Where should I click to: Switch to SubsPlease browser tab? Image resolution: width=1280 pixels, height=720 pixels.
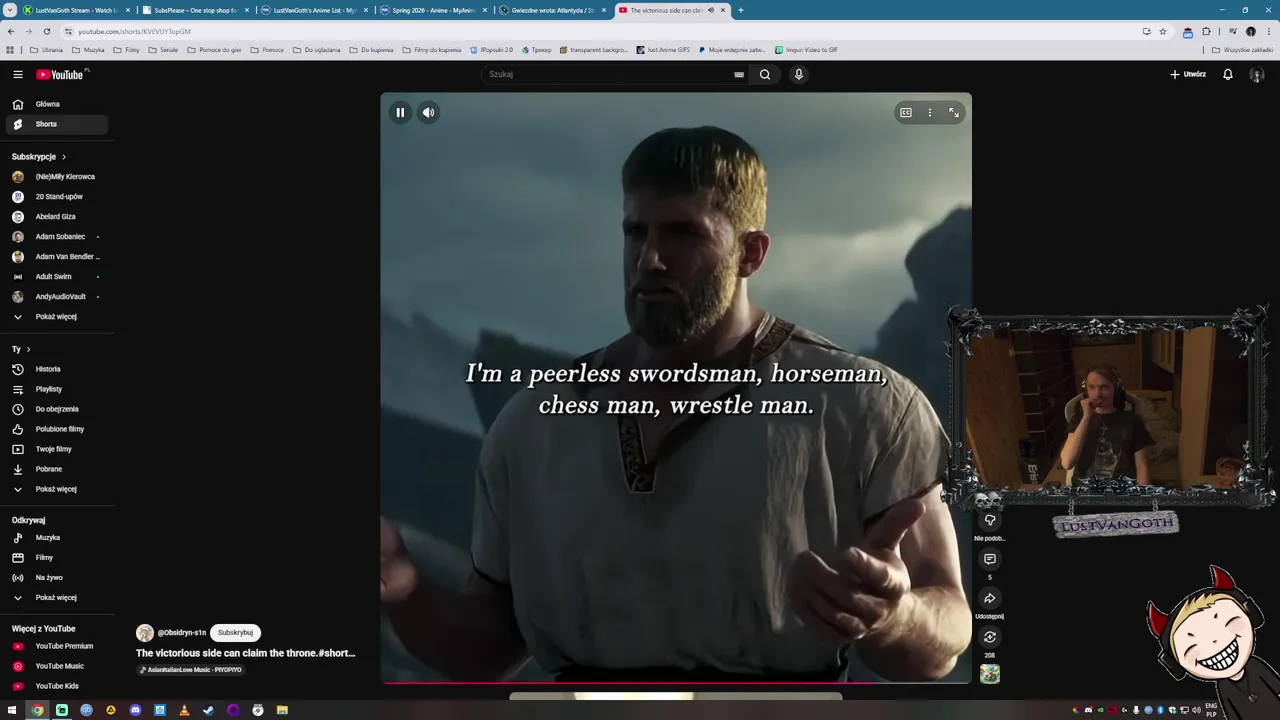click(194, 10)
